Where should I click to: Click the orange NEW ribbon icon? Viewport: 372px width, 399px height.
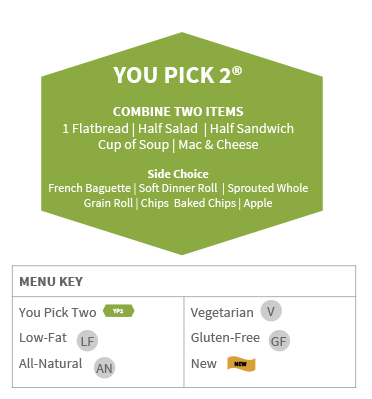click(241, 364)
